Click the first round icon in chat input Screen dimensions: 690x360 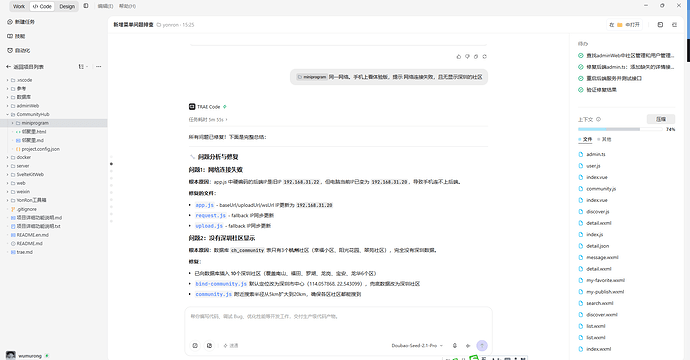pos(195,345)
